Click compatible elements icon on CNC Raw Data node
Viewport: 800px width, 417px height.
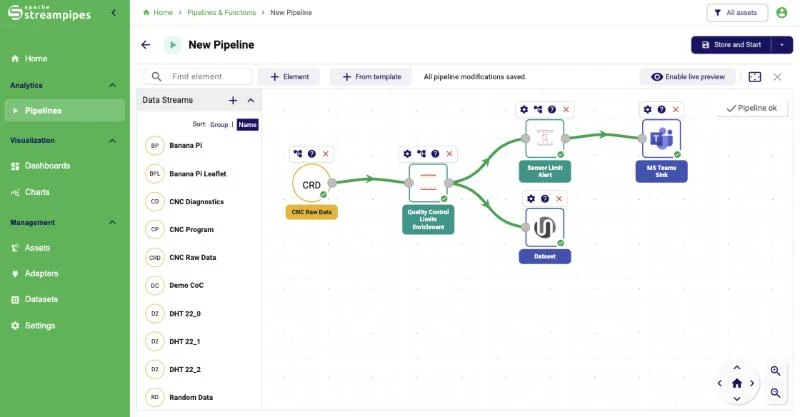tap(298, 154)
